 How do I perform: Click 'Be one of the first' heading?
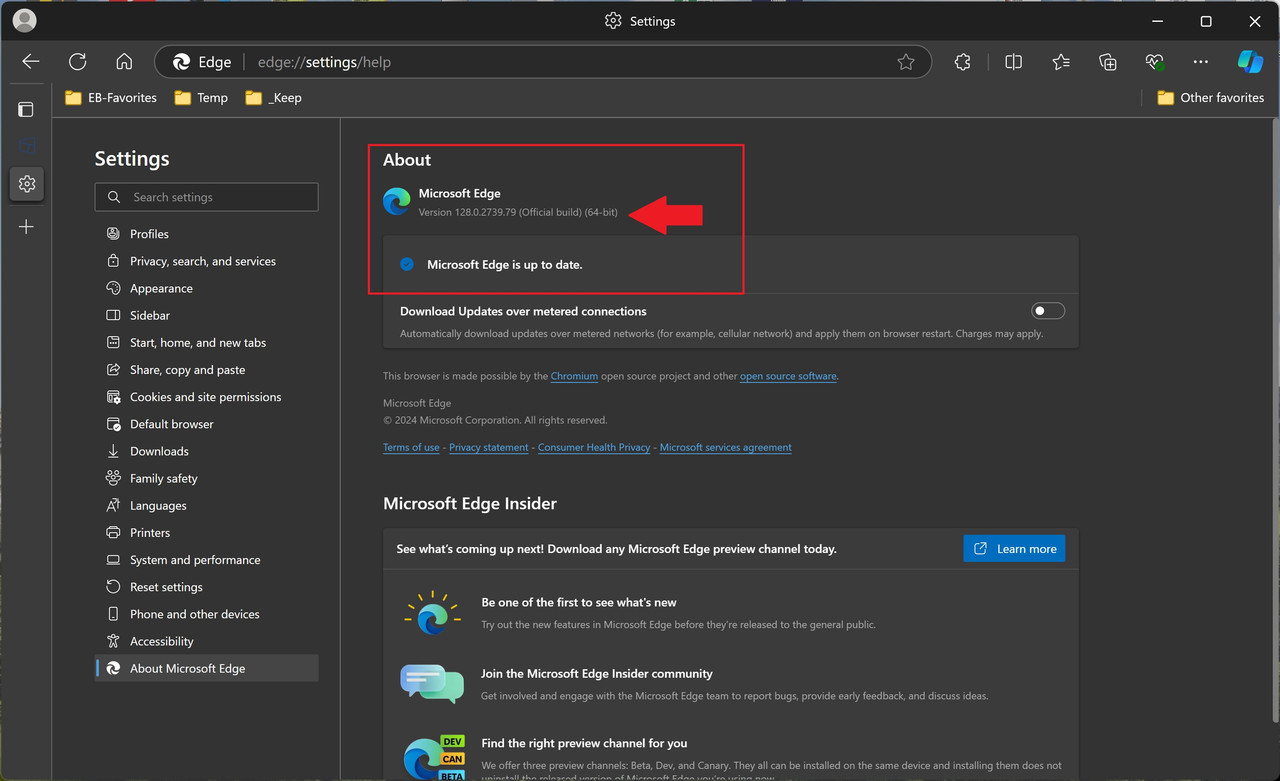579,602
